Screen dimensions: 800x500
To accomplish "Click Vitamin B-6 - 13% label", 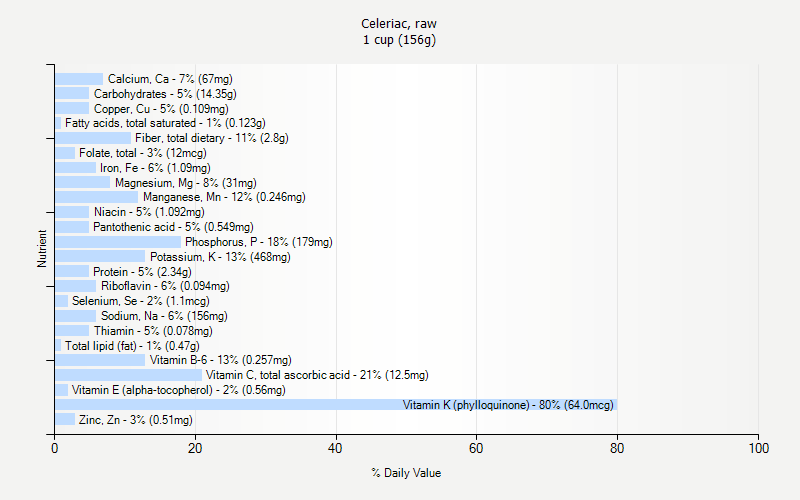I will (220, 360).
